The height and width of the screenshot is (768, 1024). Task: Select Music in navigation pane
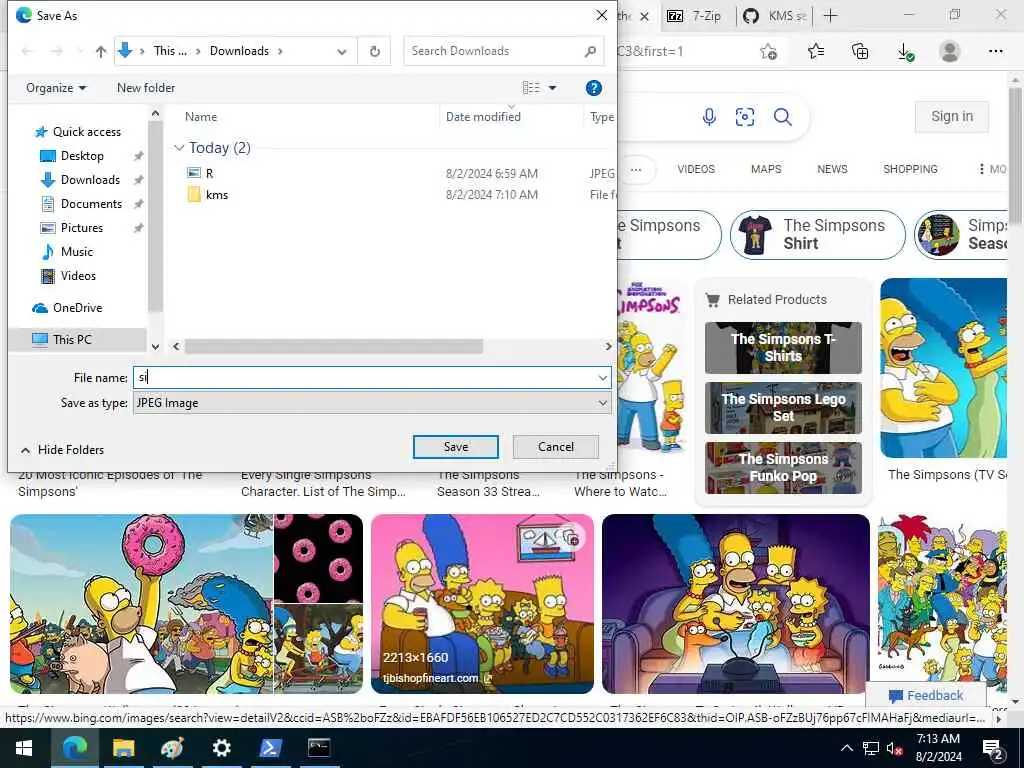click(76, 252)
